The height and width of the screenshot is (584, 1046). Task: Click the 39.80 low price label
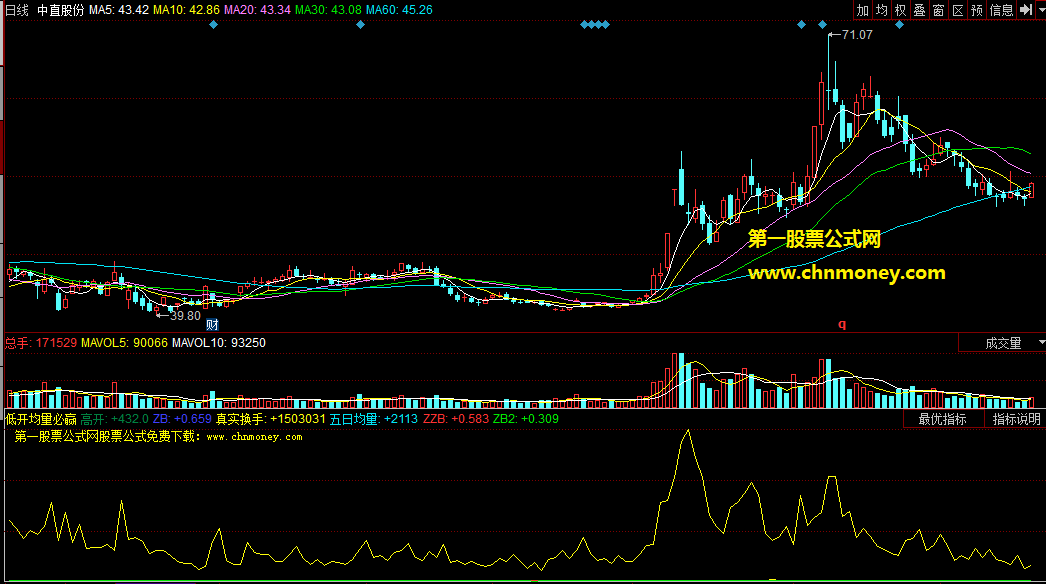[185, 316]
